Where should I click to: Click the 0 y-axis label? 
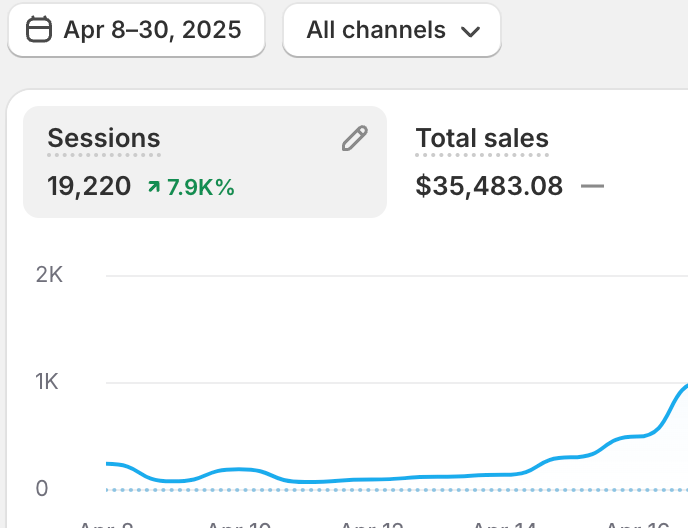tap(42, 488)
